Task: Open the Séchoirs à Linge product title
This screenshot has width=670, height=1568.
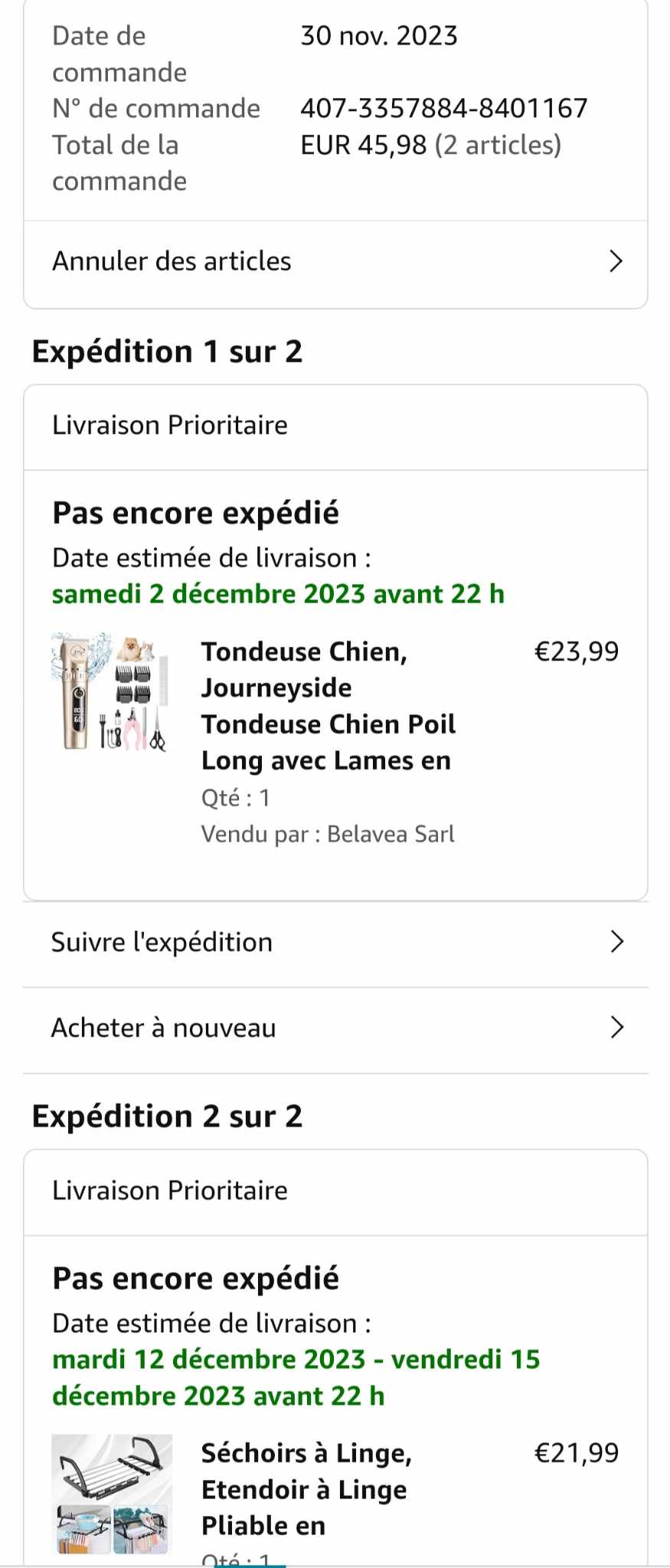Action: coord(306,1489)
